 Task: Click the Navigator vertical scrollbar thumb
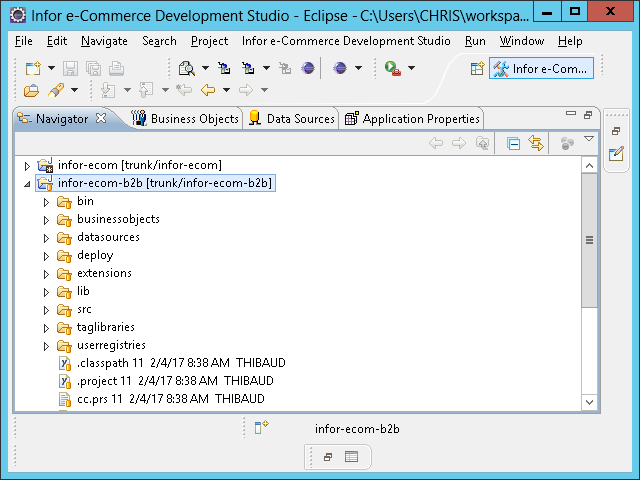click(x=589, y=240)
